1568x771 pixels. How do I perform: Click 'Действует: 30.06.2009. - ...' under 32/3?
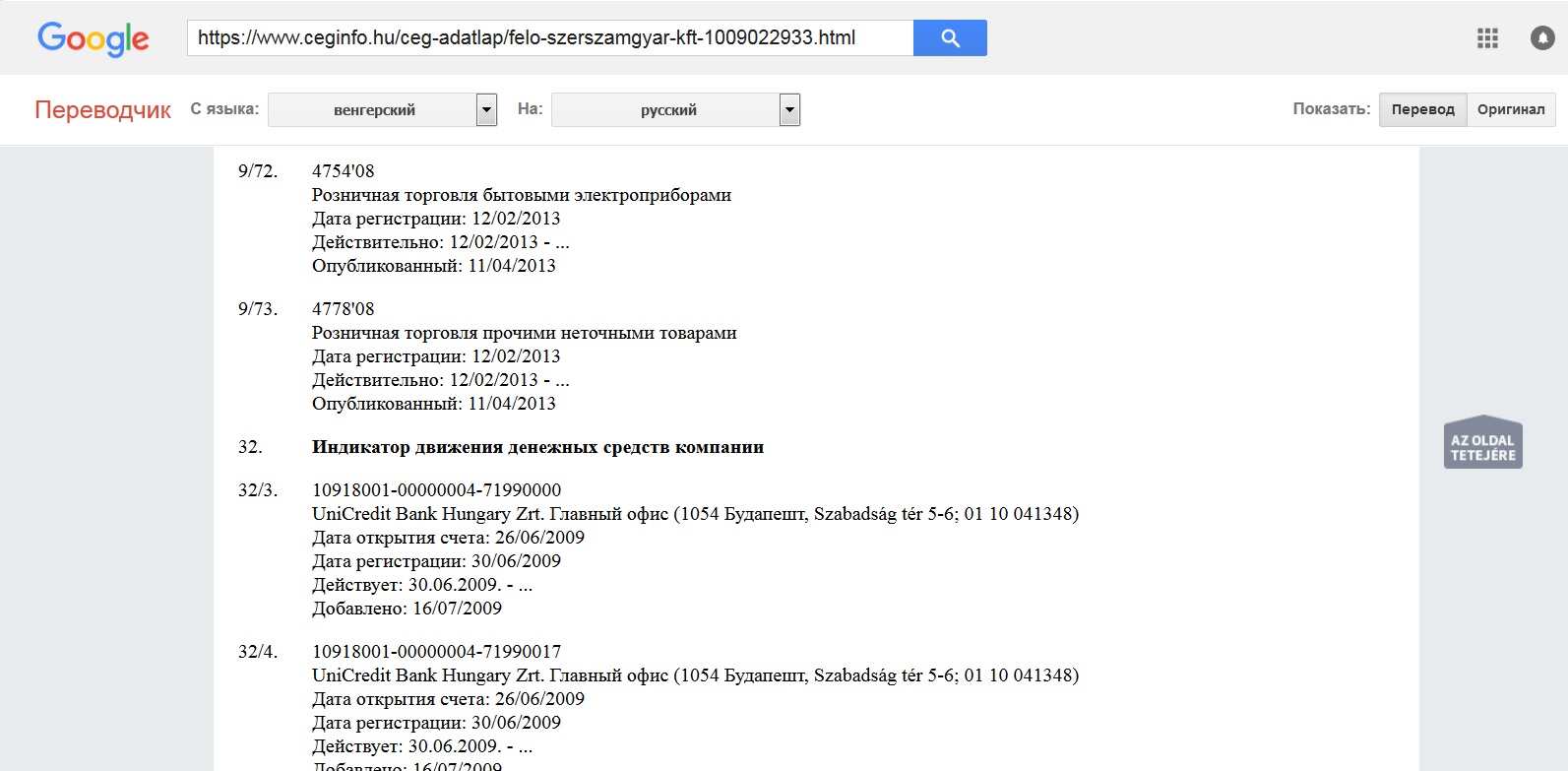(x=422, y=585)
